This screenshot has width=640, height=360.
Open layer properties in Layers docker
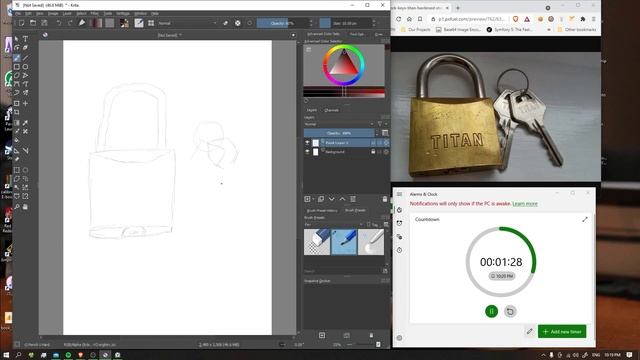pos(353,199)
